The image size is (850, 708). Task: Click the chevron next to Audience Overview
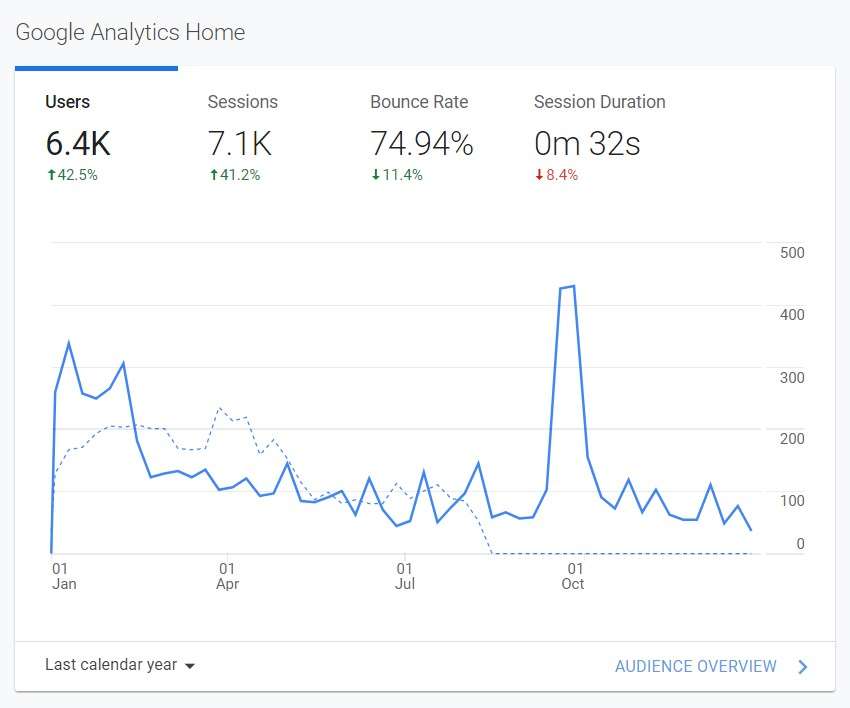pyautogui.click(x=803, y=667)
